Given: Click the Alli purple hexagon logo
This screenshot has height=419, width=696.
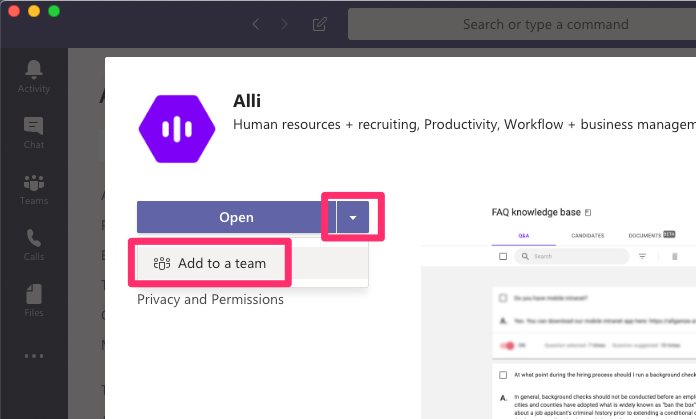Looking at the screenshot, I should pos(177,129).
